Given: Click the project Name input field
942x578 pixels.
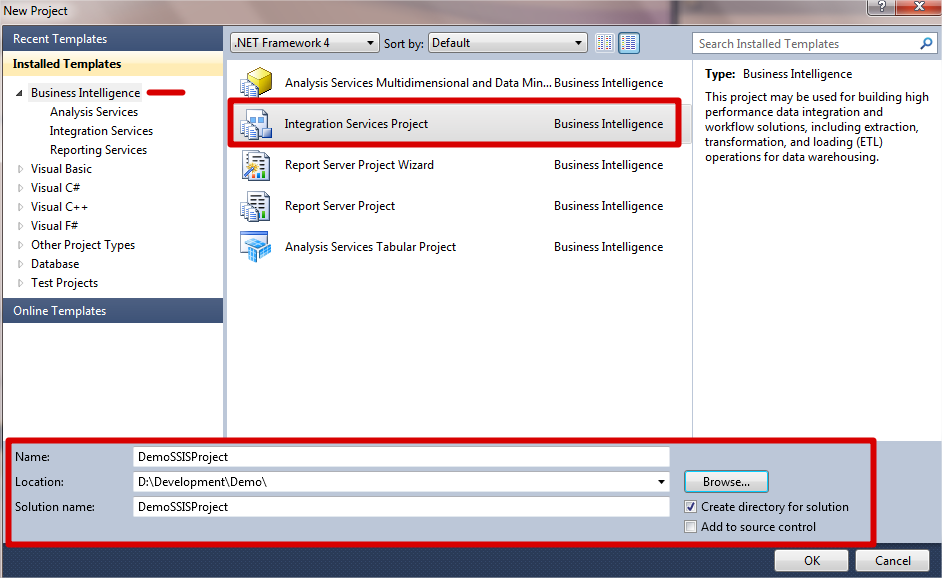Looking at the screenshot, I should tap(400, 457).
